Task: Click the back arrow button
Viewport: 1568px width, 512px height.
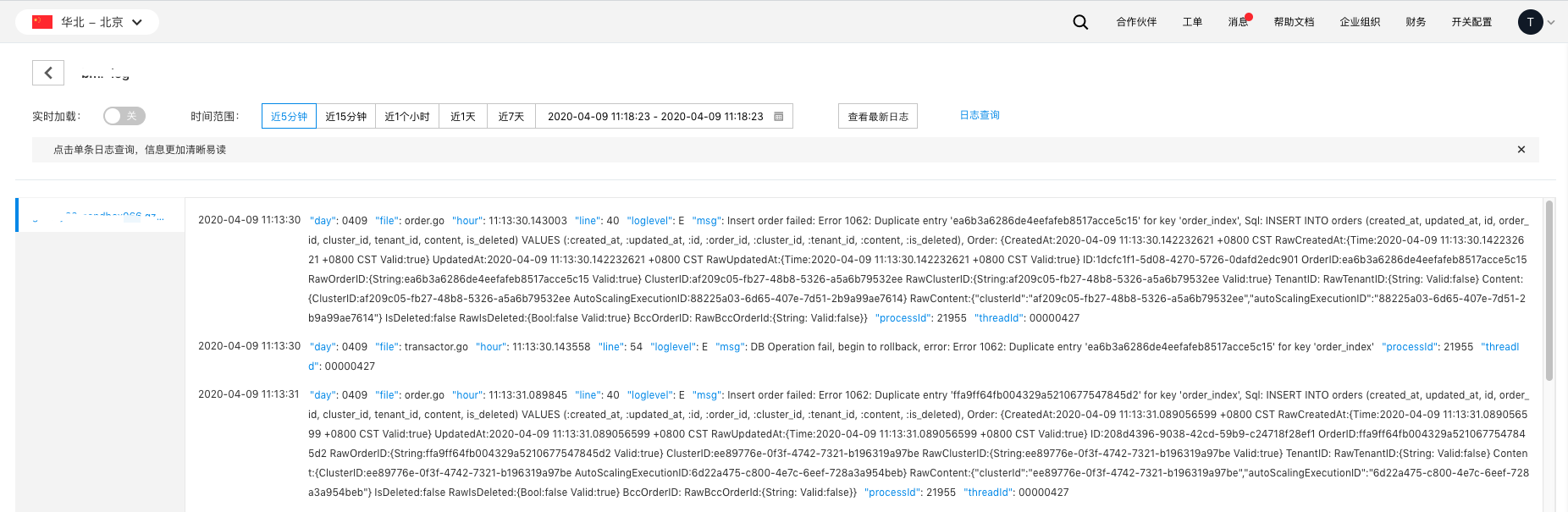Action: coord(48,73)
